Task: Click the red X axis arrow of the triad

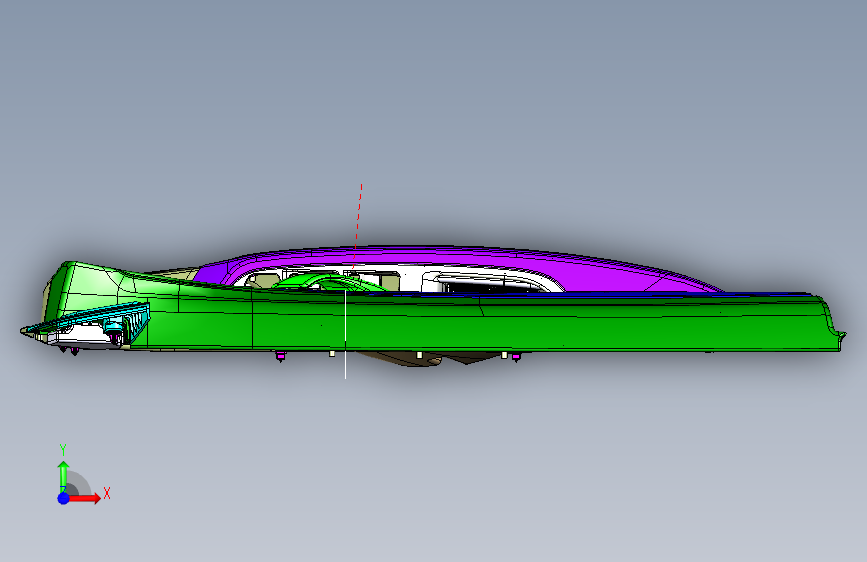Action: click(85, 498)
